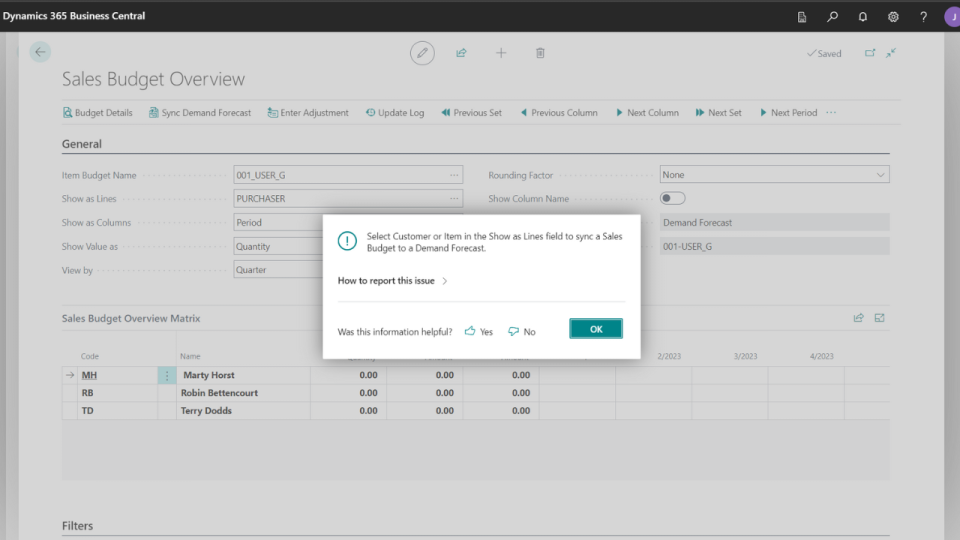Click the General section heading
Image resolution: width=960 pixels, height=540 pixels.
[81, 144]
